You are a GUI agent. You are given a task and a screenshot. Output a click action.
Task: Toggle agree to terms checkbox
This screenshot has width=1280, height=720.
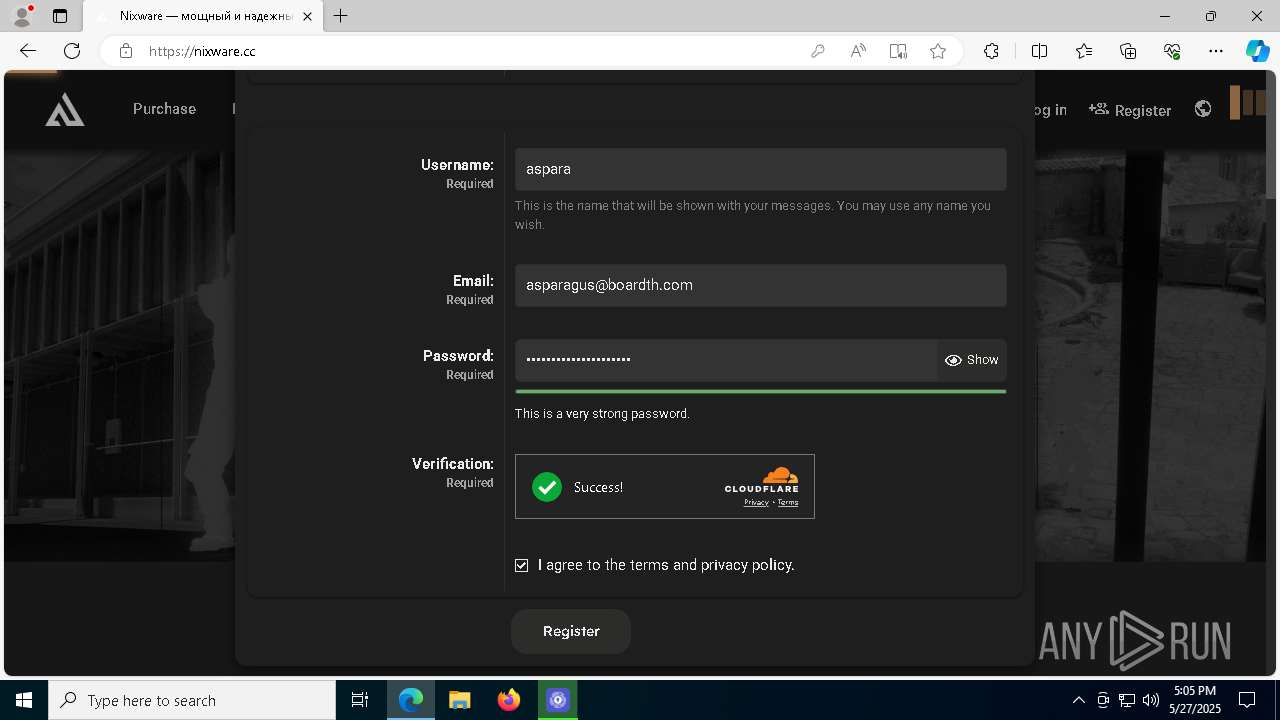pyautogui.click(x=521, y=565)
